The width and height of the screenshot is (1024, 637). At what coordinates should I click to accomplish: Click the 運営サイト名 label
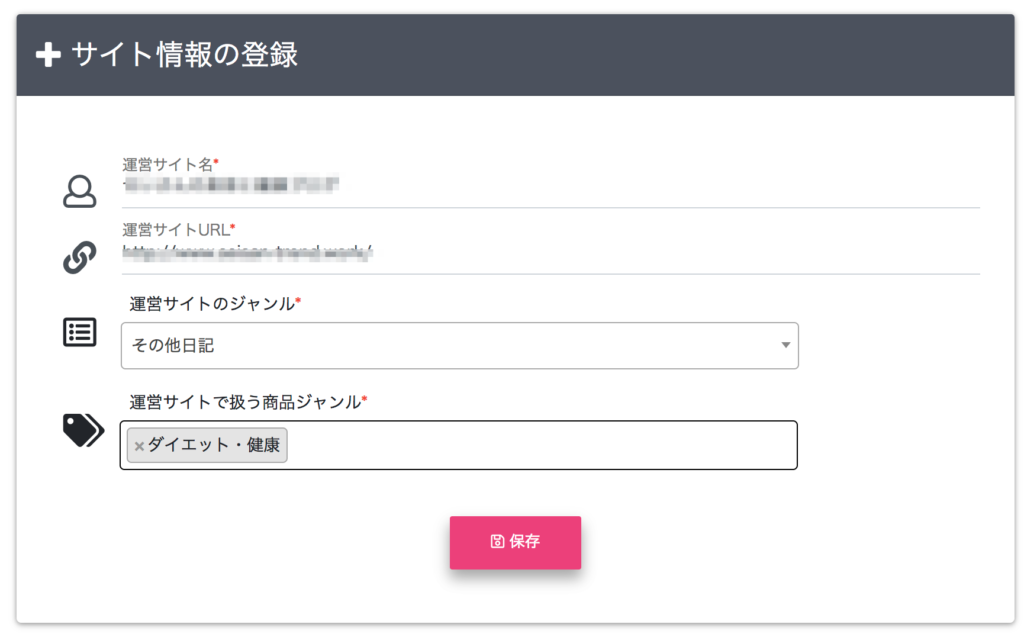pyautogui.click(x=168, y=164)
